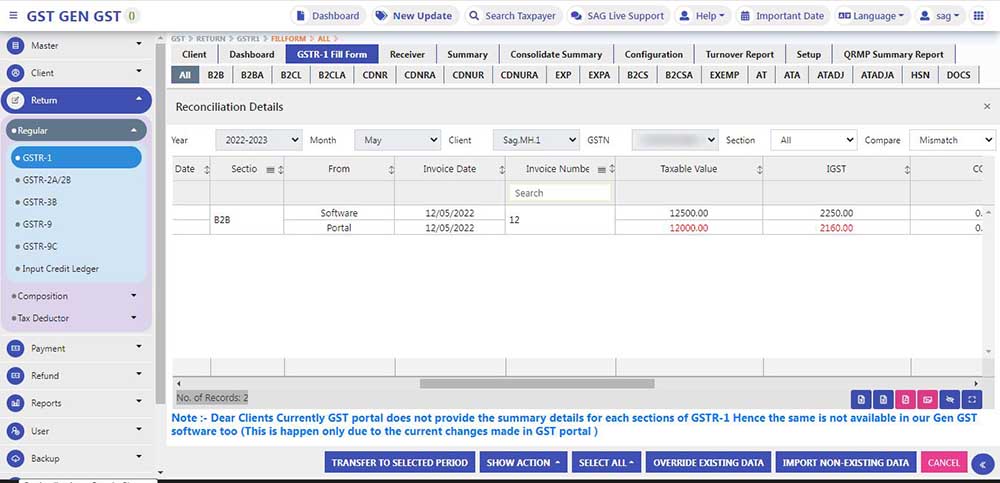The width and height of the screenshot is (1000, 483).
Task: Open the Consolidate Summary tab
Action: [x=555, y=54]
